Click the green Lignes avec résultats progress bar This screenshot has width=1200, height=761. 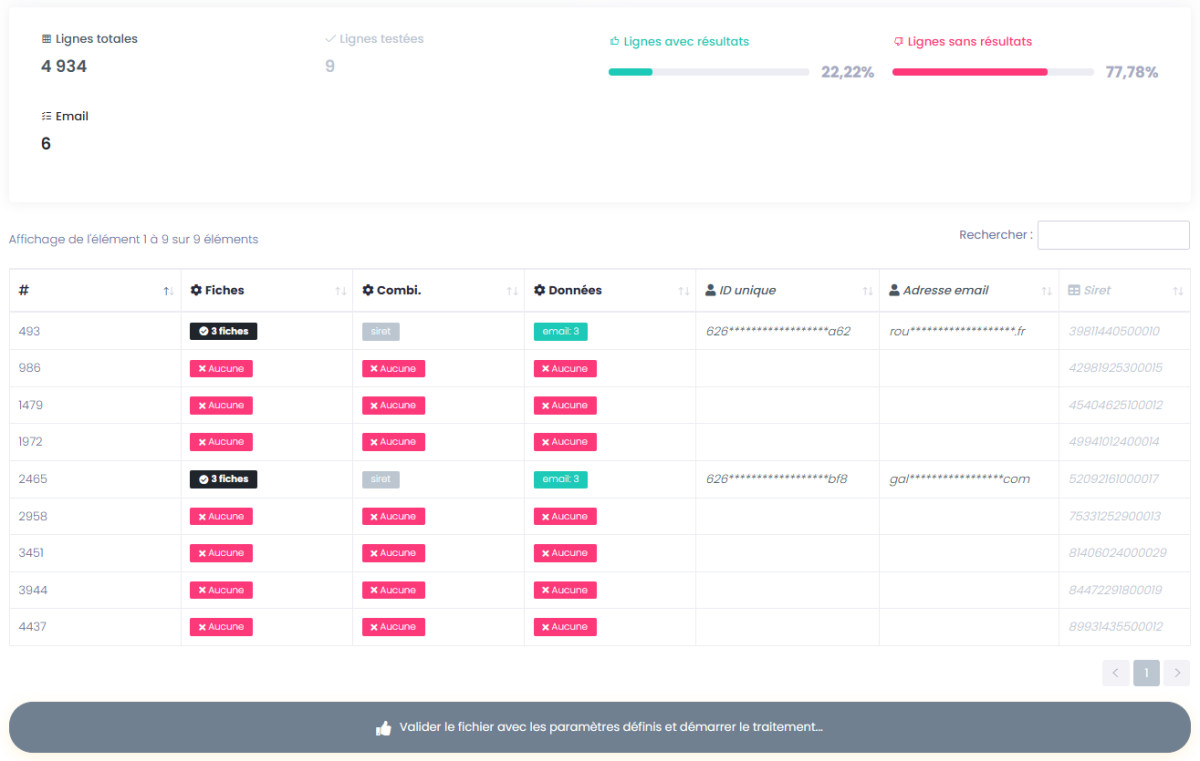(x=709, y=72)
